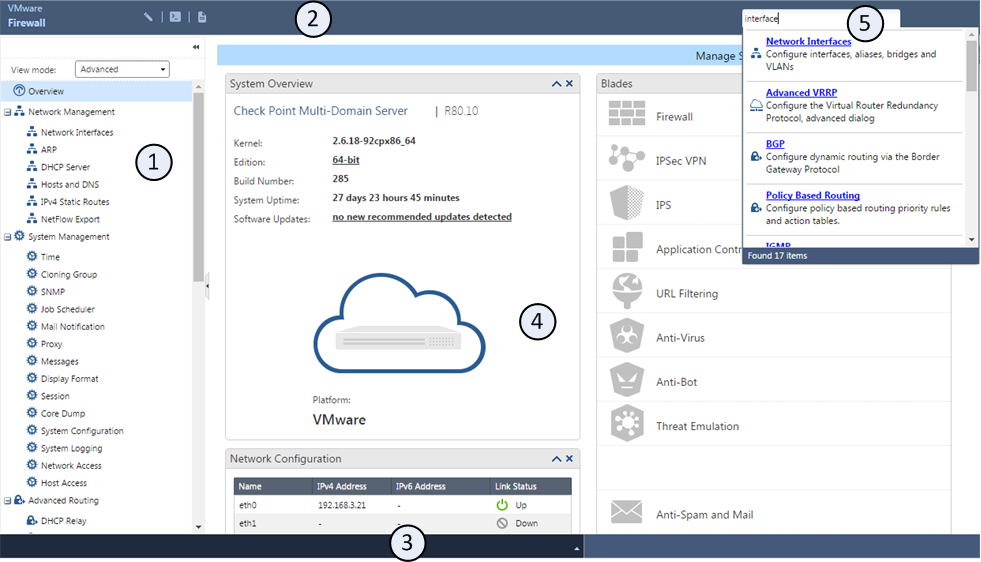Image resolution: width=981 pixels, height=562 pixels.
Task: Open Cloning Group tree item
Action: coord(69,275)
